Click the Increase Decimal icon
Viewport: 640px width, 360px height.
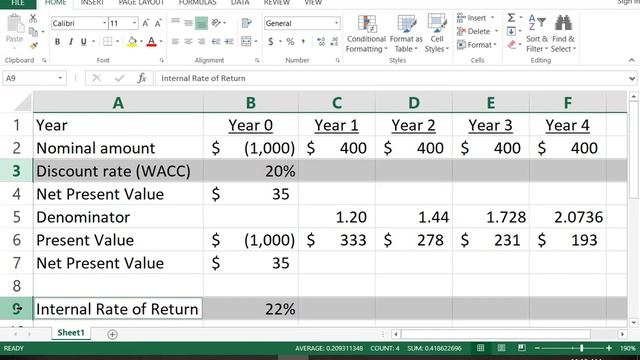coord(321,42)
